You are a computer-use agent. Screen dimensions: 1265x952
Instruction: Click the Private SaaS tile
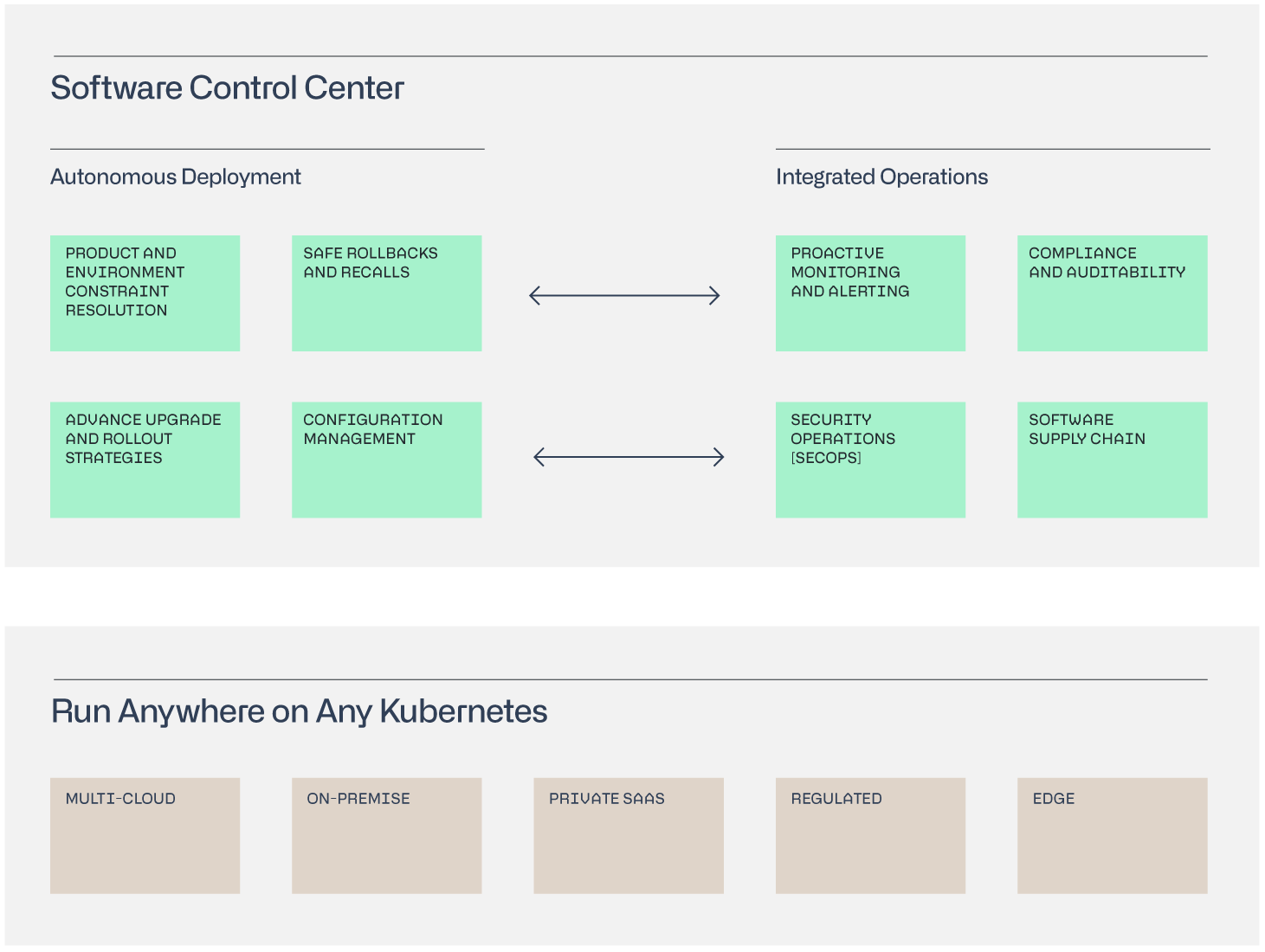[x=628, y=835]
